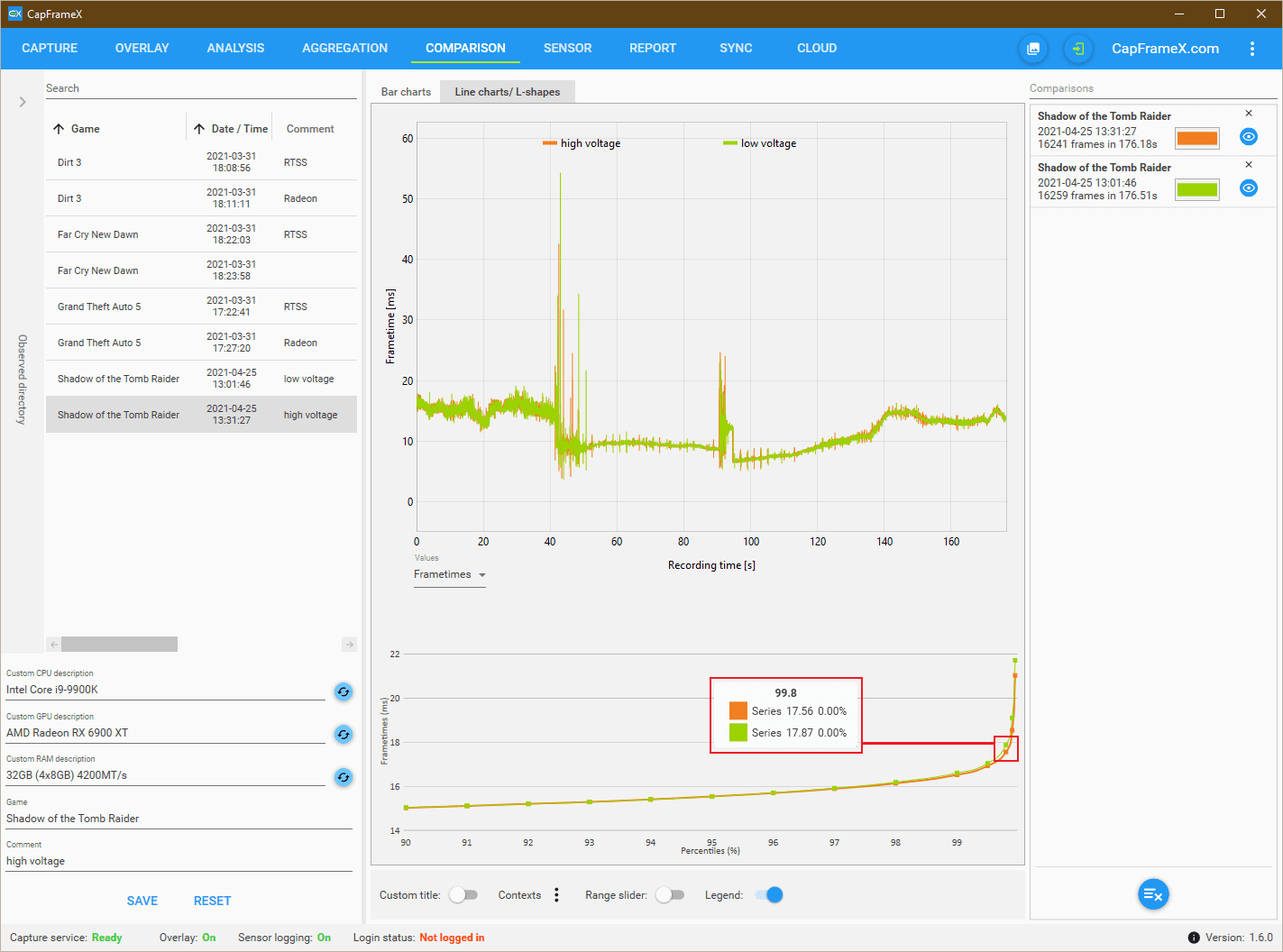Clear all comparisons with the round blue button
Viewport: 1283px width, 952px height.
click(x=1153, y=894)
